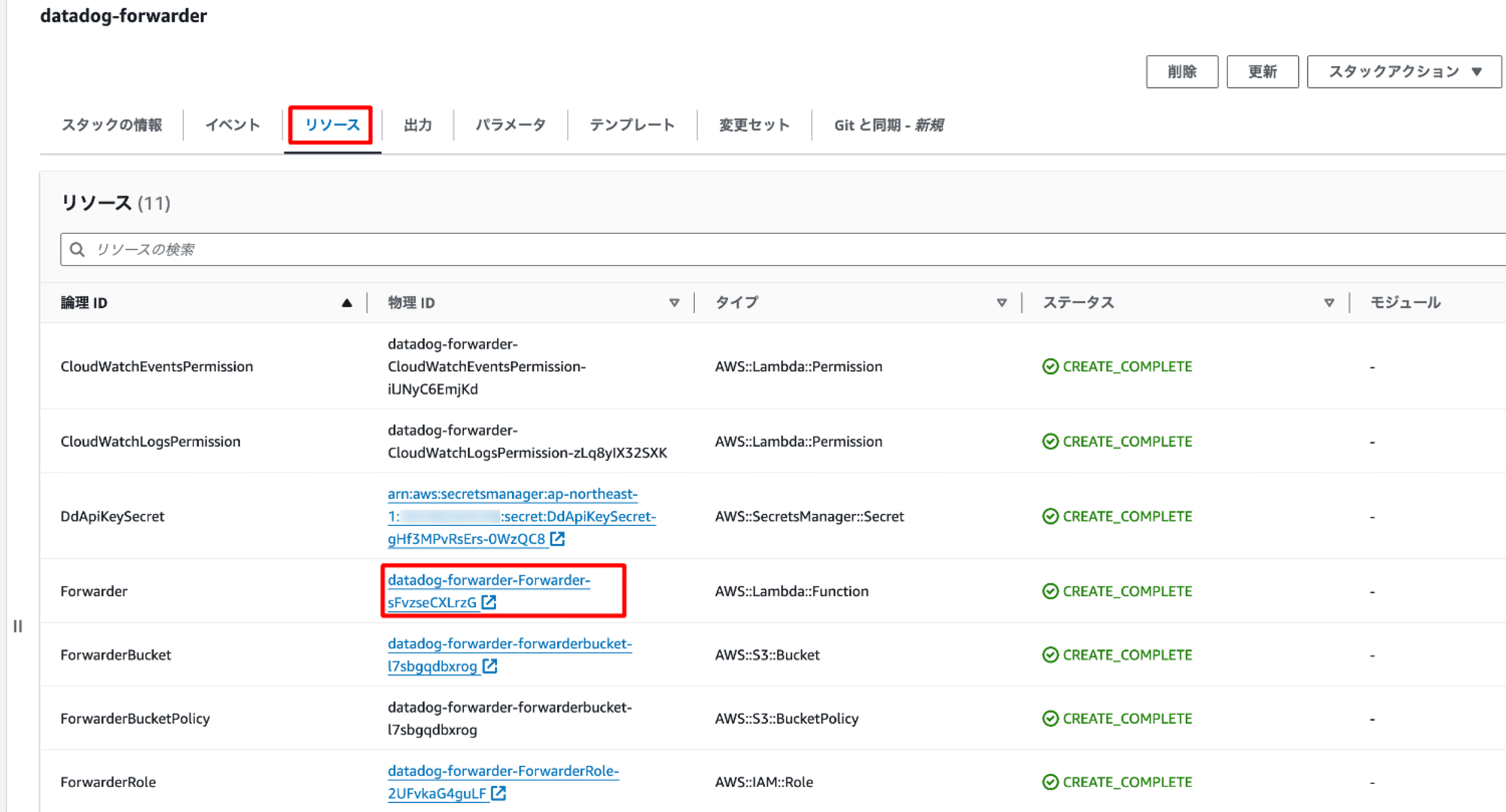Open the ForwarderRole IAM role link
This screenshot has height=812, width=1506.
tap(503, 782)
